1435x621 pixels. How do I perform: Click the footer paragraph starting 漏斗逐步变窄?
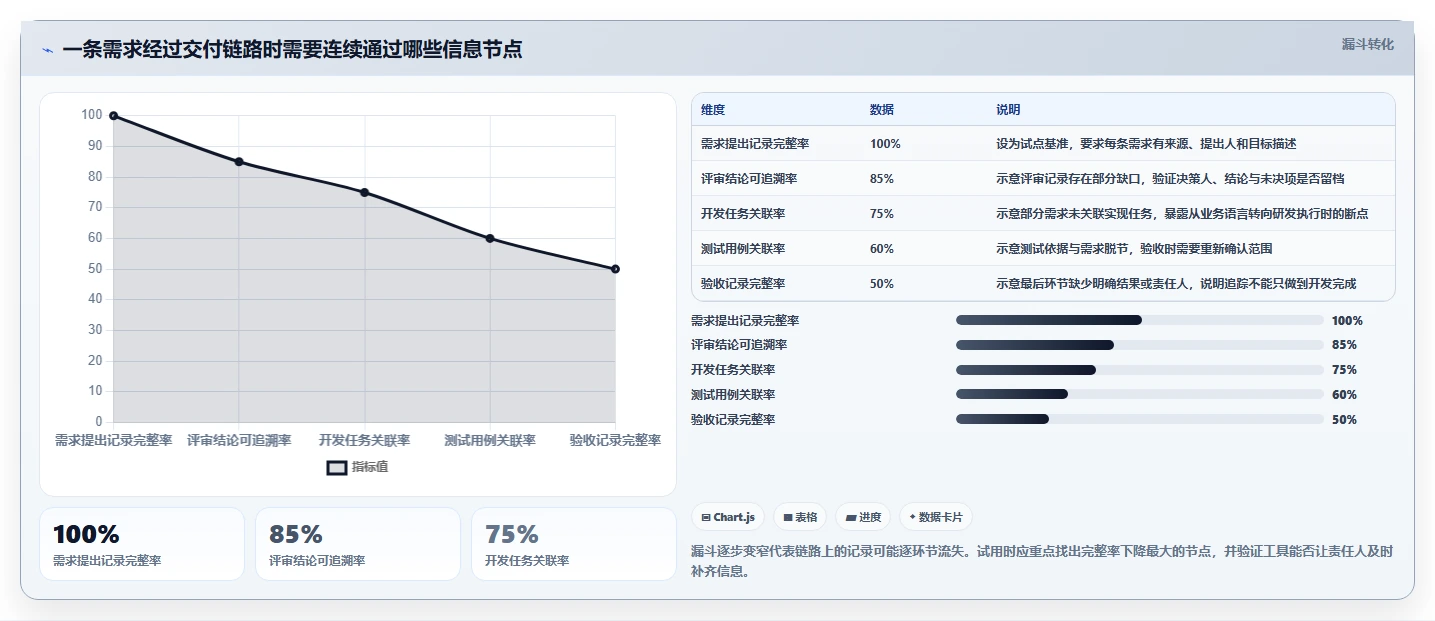(x=1042, y=562)
